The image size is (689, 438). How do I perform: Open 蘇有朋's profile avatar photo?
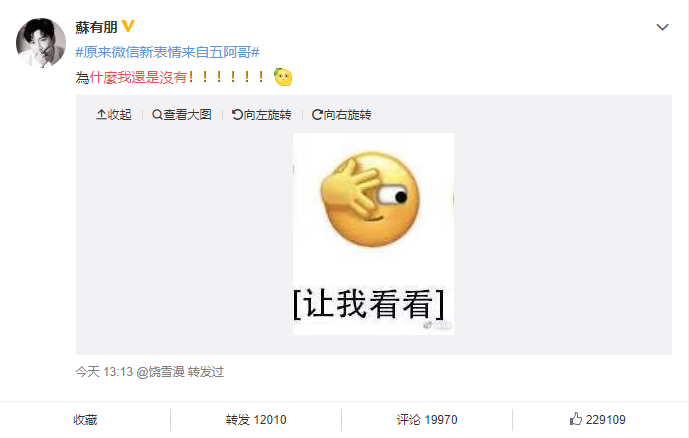point(41,43)
